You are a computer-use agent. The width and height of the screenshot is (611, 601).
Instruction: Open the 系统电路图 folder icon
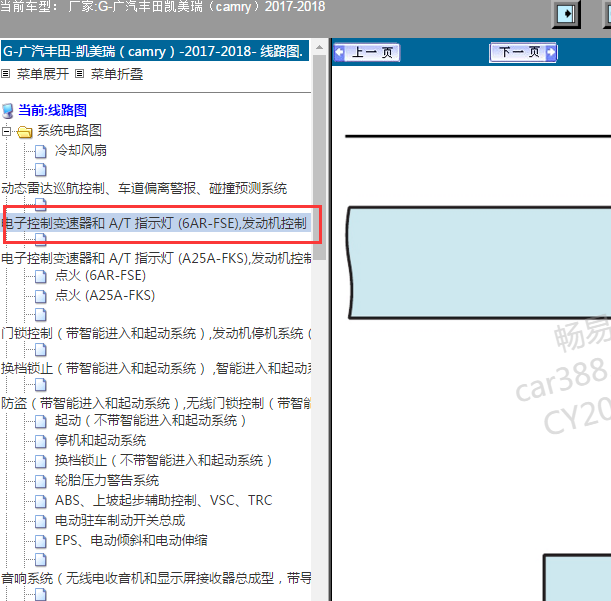click(x=25, y=132)
